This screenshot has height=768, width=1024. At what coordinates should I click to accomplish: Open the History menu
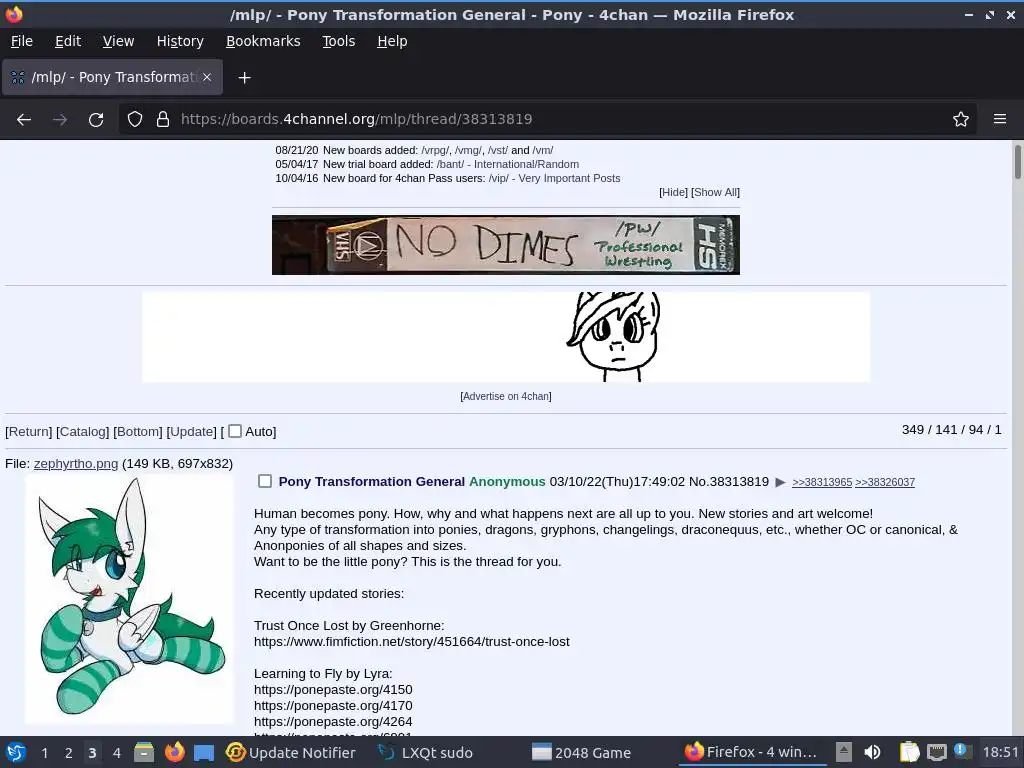click(180, 41)
